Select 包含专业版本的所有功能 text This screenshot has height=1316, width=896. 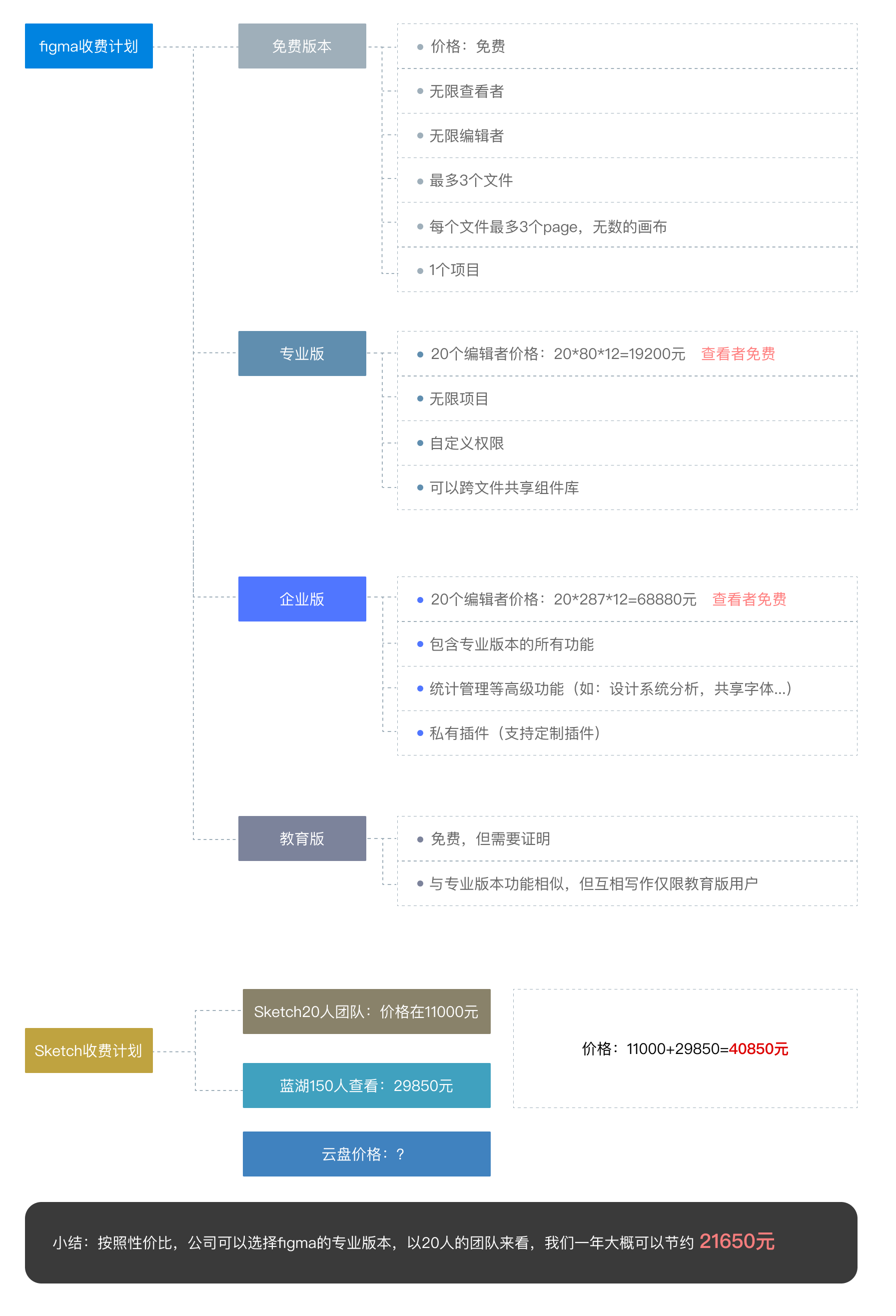coord(511,644)
